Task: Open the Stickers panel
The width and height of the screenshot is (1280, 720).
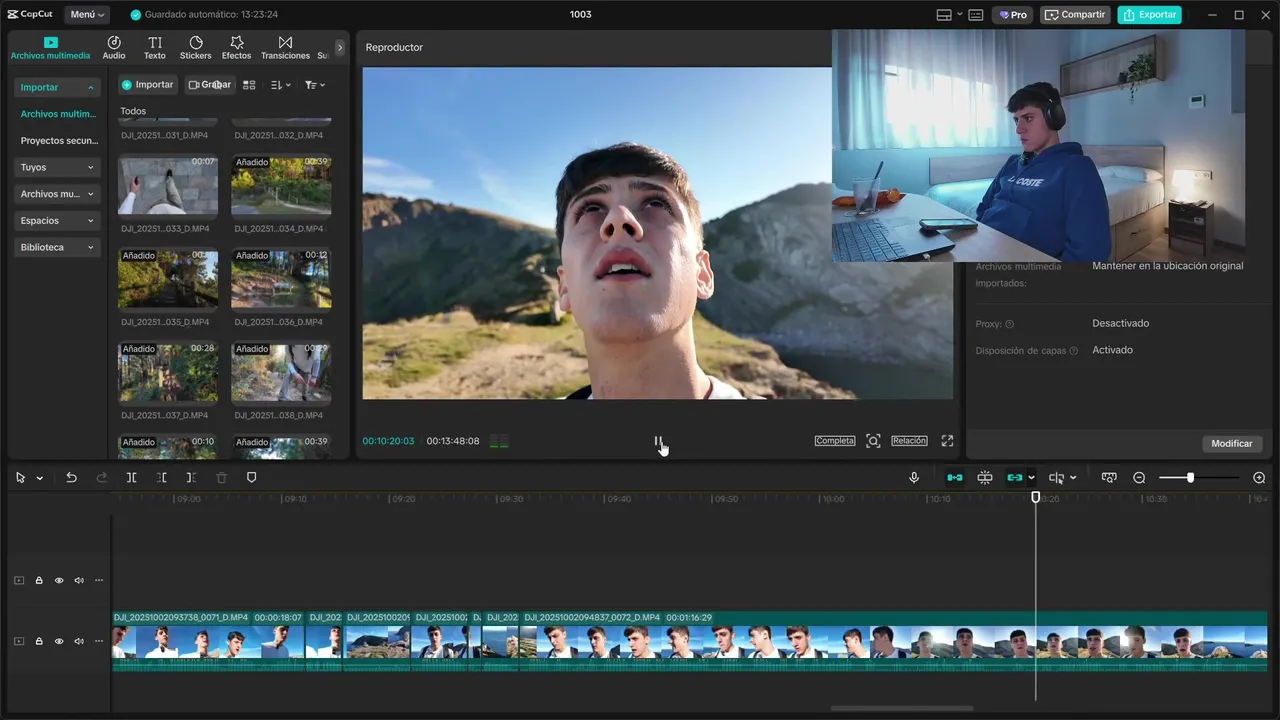Action: 195,47
